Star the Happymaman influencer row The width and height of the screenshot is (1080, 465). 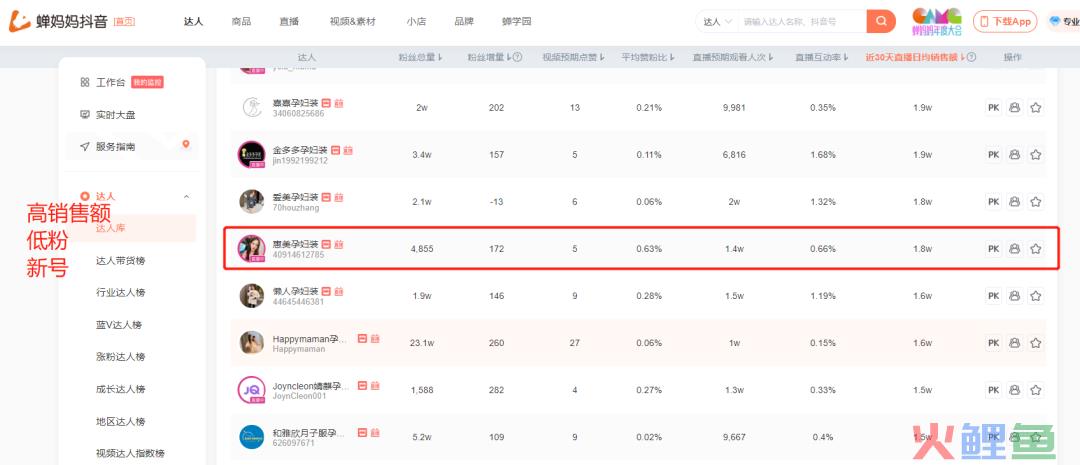[1035, 342]
